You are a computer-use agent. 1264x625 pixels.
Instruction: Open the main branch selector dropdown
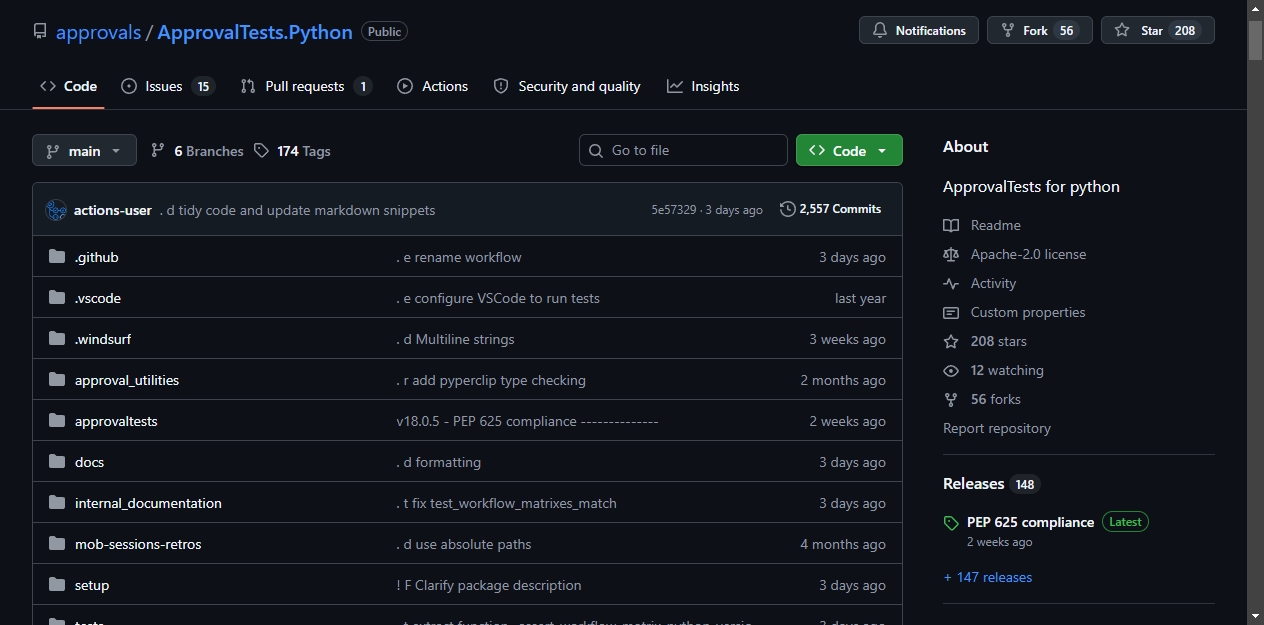[84, 151]
